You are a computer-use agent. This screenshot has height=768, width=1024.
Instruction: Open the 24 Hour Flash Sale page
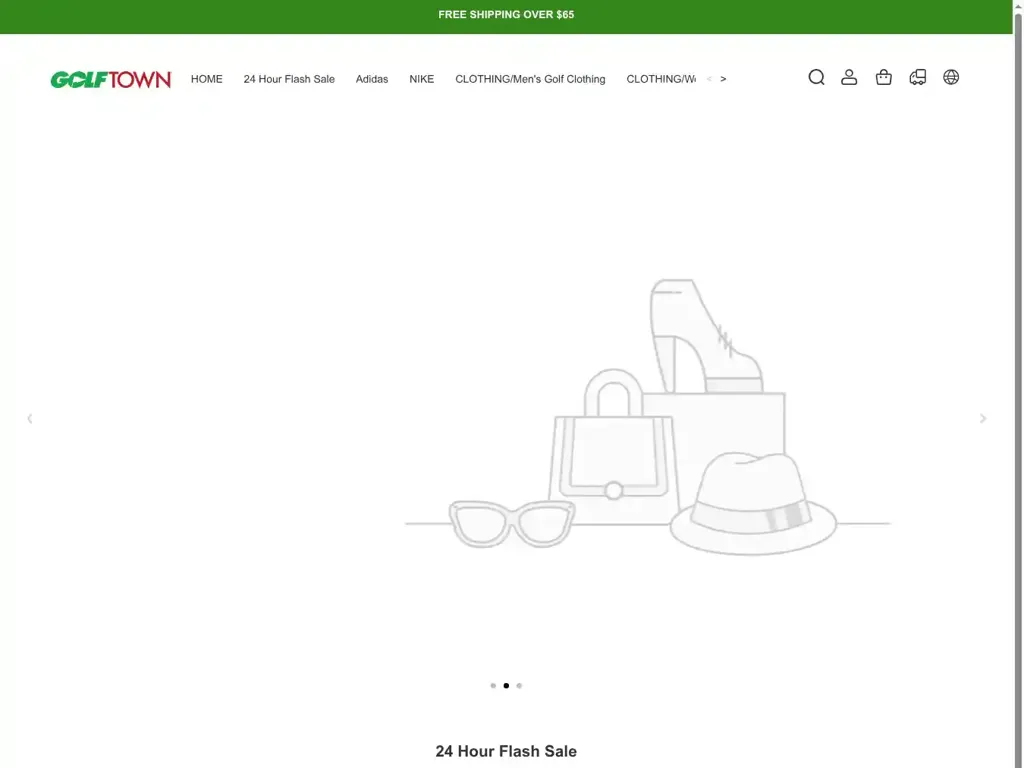[x=289, y=78]
